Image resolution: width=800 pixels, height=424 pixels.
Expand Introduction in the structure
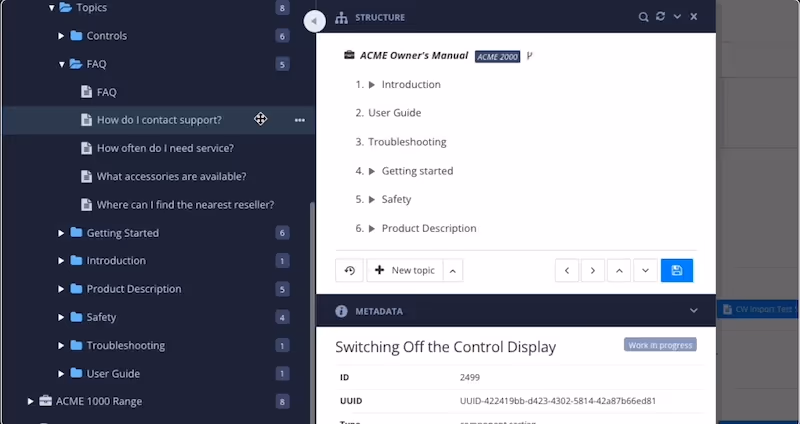pos(372,85)
